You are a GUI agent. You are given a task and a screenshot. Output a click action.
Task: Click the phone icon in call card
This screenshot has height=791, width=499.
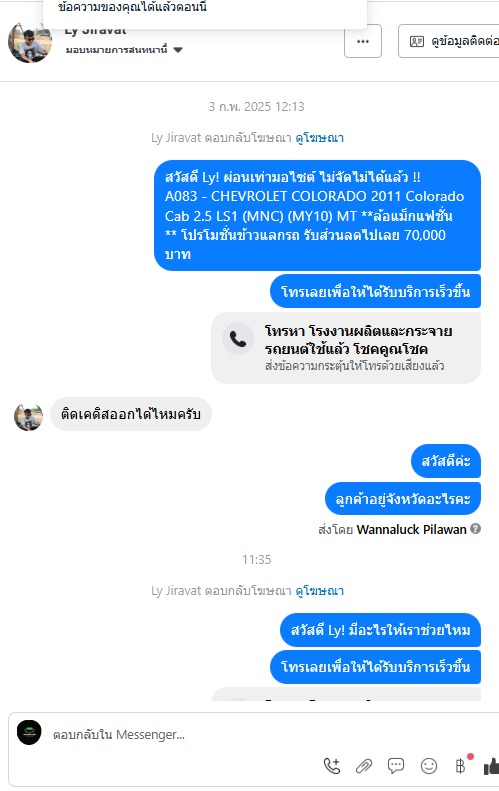click(x=238, y=338)
